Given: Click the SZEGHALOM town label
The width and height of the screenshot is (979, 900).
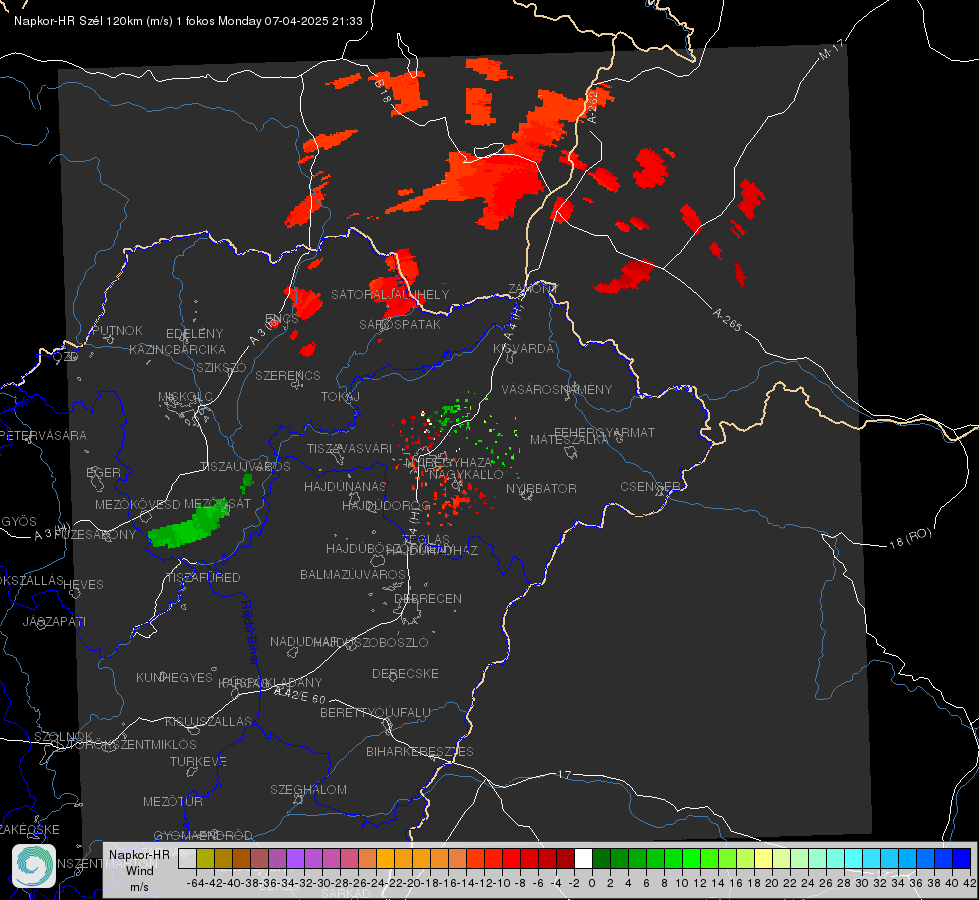Looking at the screenshot, I should 308,789.
